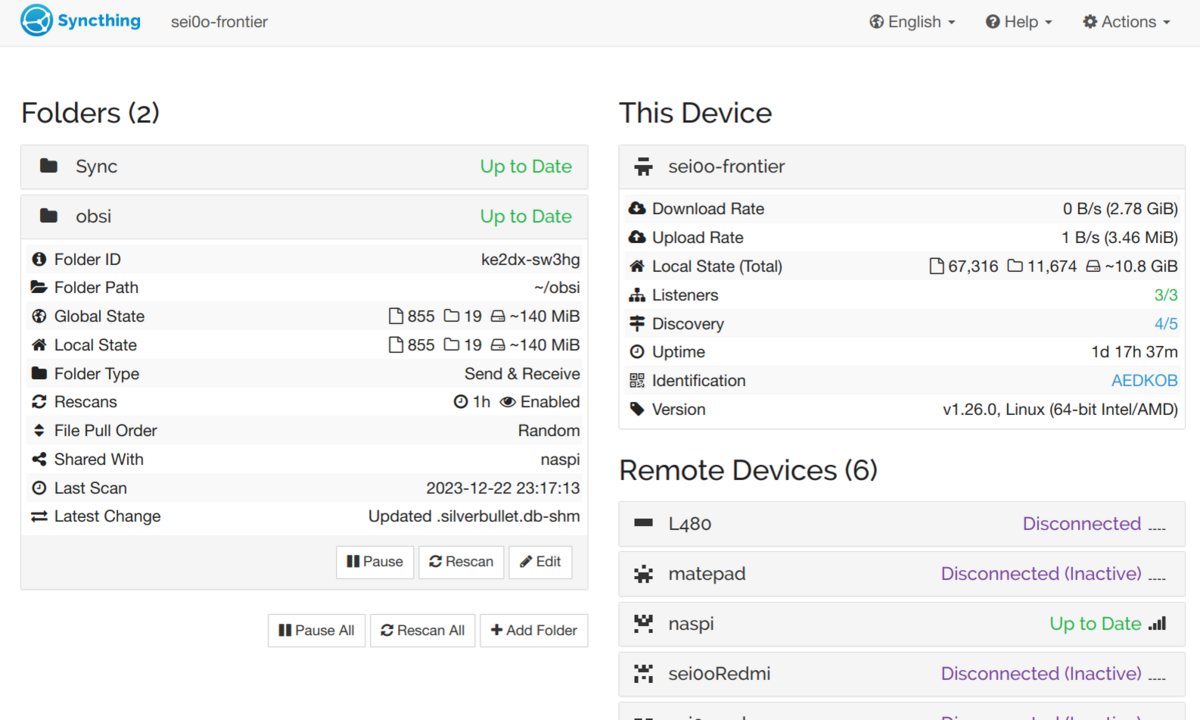Click the Identification QR code icon
The height and width of the screenshot is (720, 1200).
click(x=637, y=381)
